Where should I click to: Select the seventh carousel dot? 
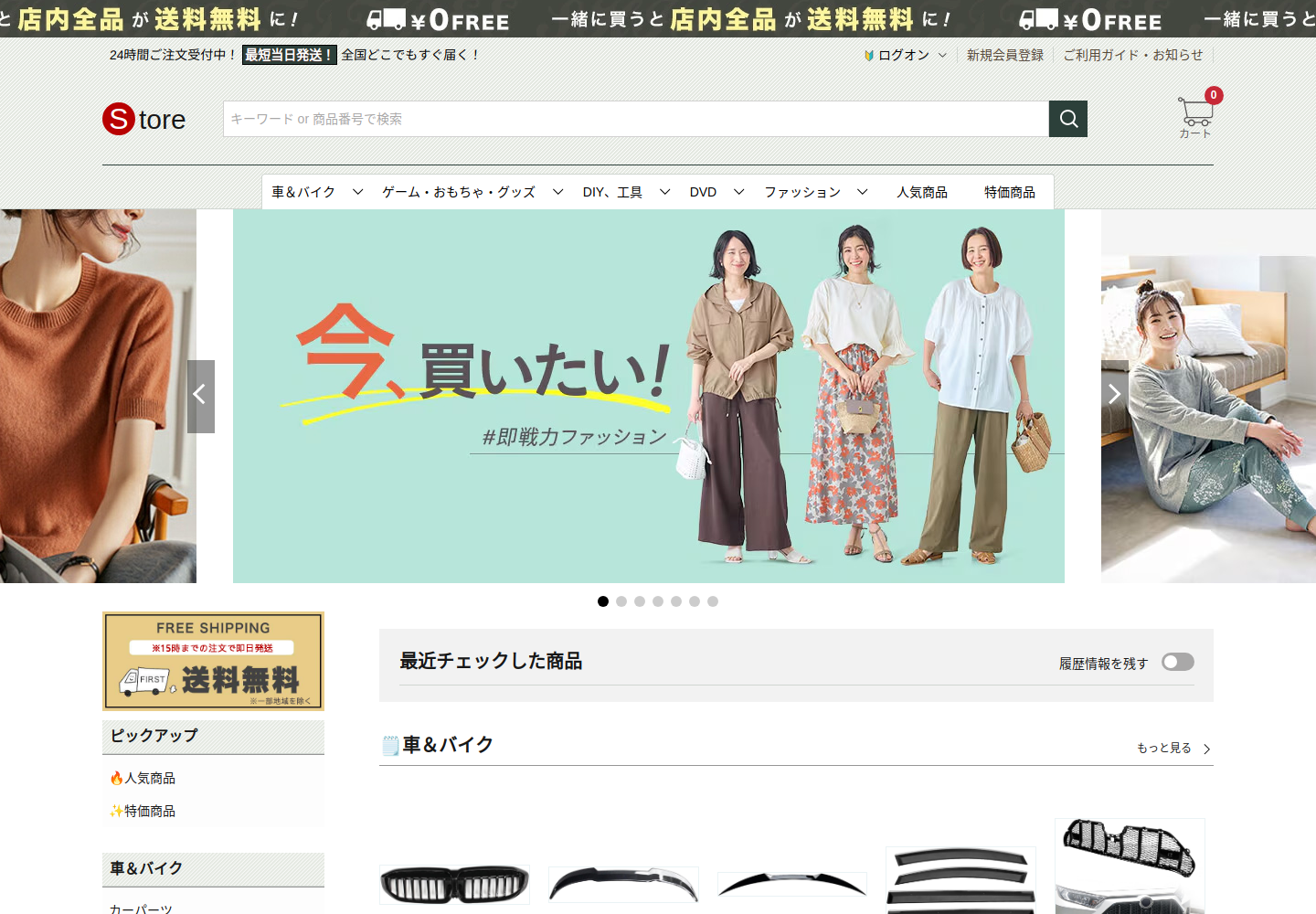[x=713, y=601]
